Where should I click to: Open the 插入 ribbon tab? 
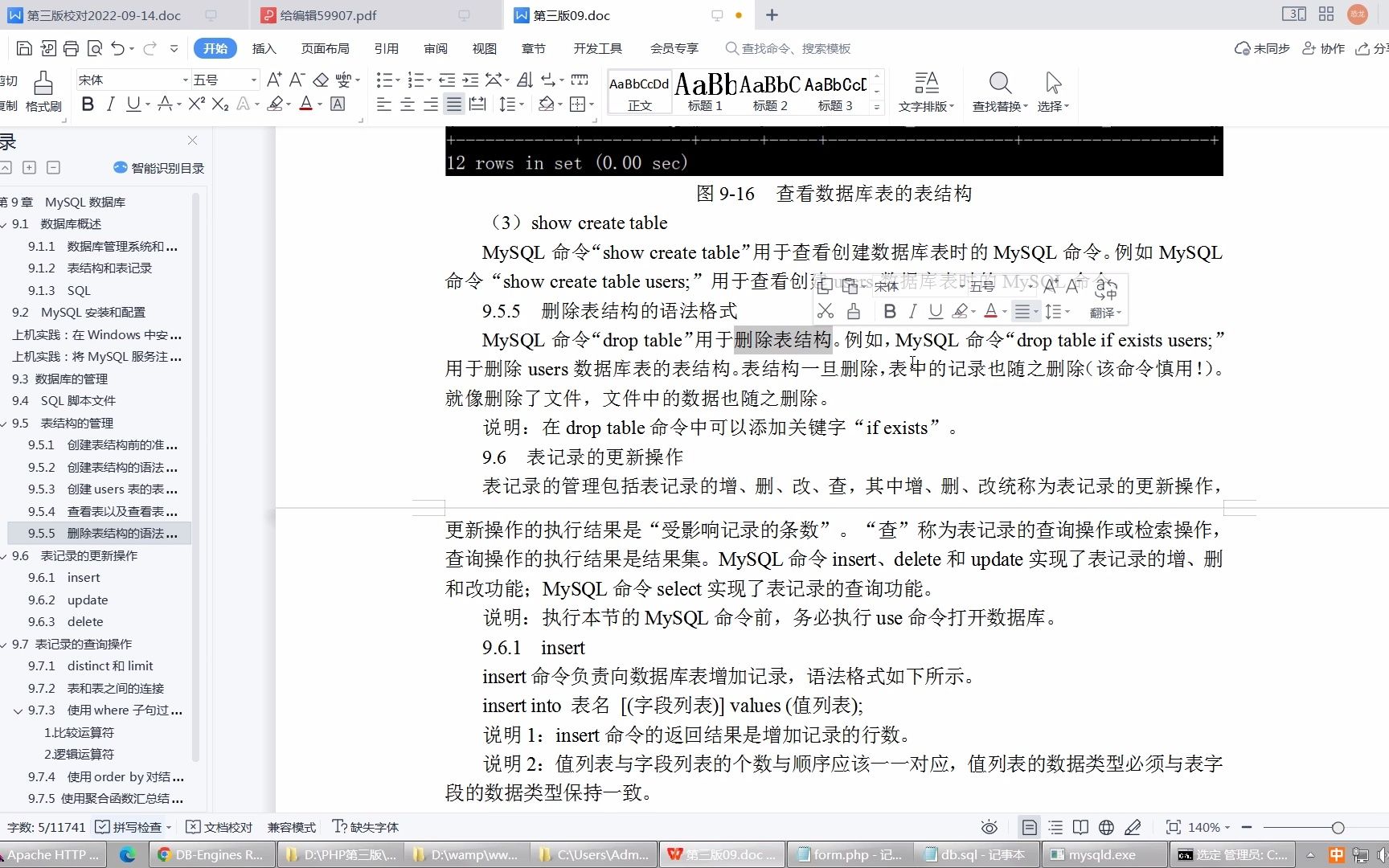tap(264, 49)
